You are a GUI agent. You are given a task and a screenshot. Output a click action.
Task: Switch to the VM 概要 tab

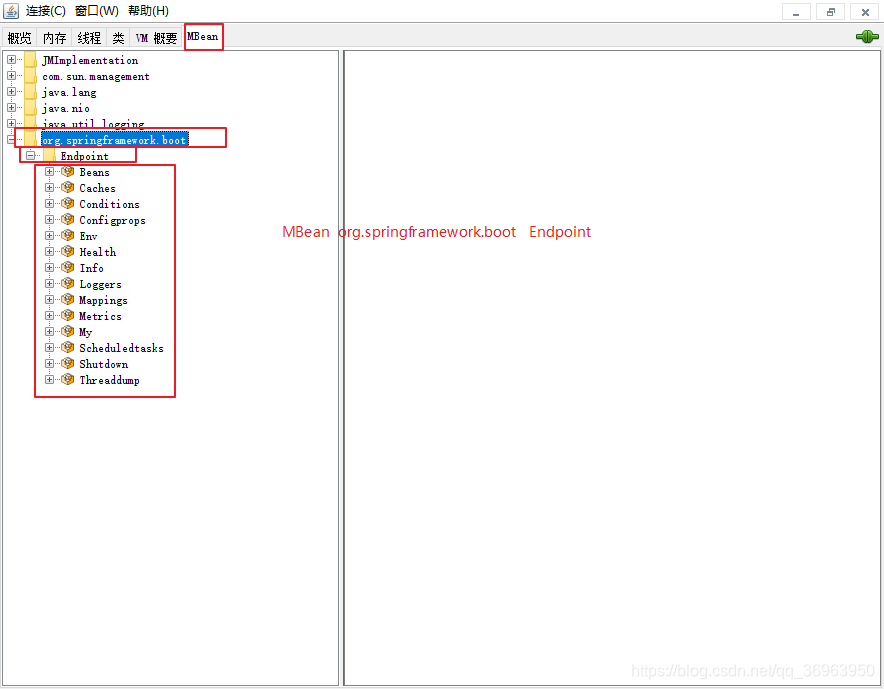pos(156,38)
